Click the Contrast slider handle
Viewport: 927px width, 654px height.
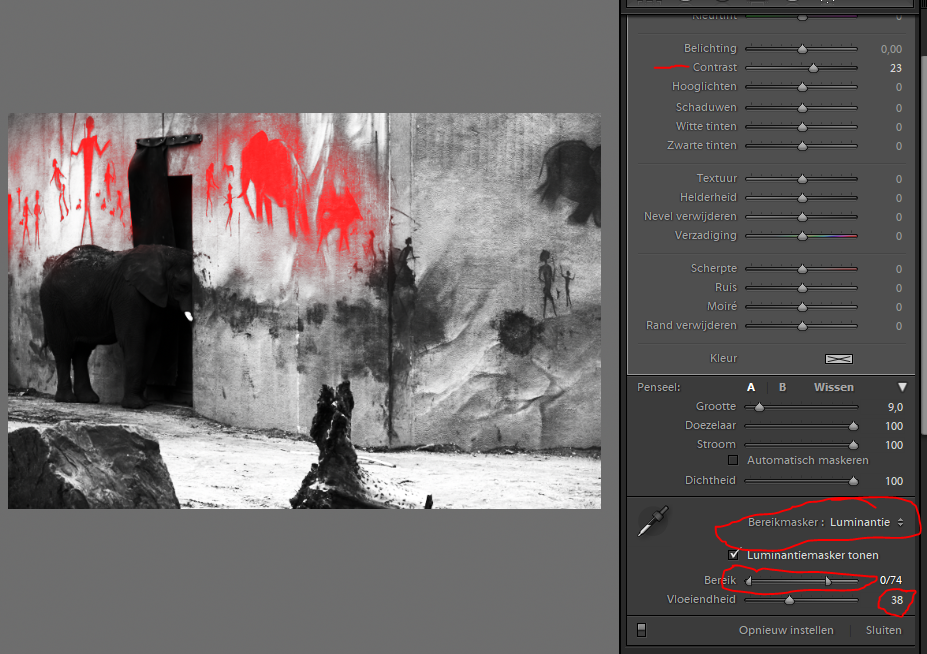click(x=813, y=68)
